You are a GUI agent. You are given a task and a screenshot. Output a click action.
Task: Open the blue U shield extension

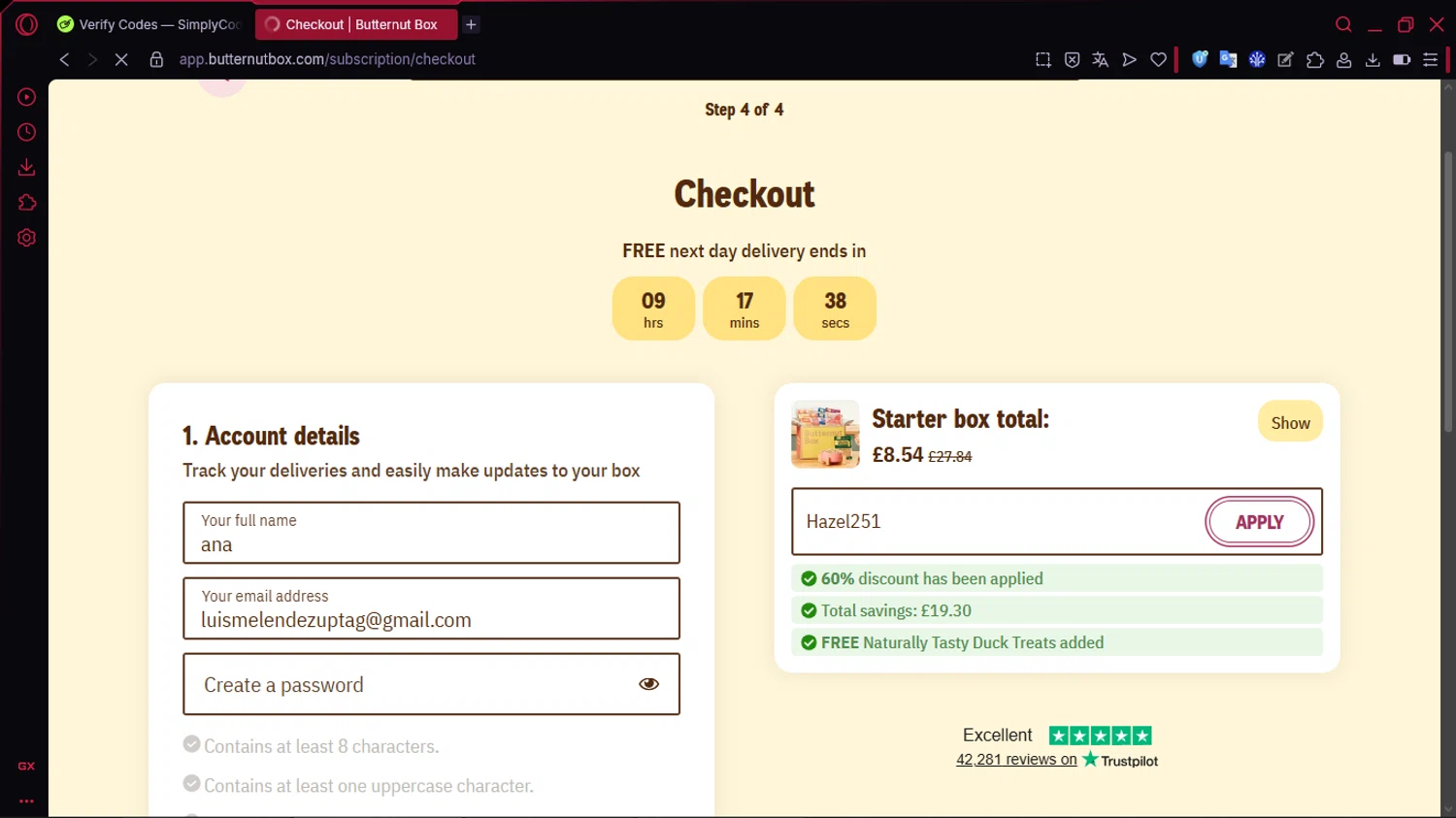coord(1200,59)
